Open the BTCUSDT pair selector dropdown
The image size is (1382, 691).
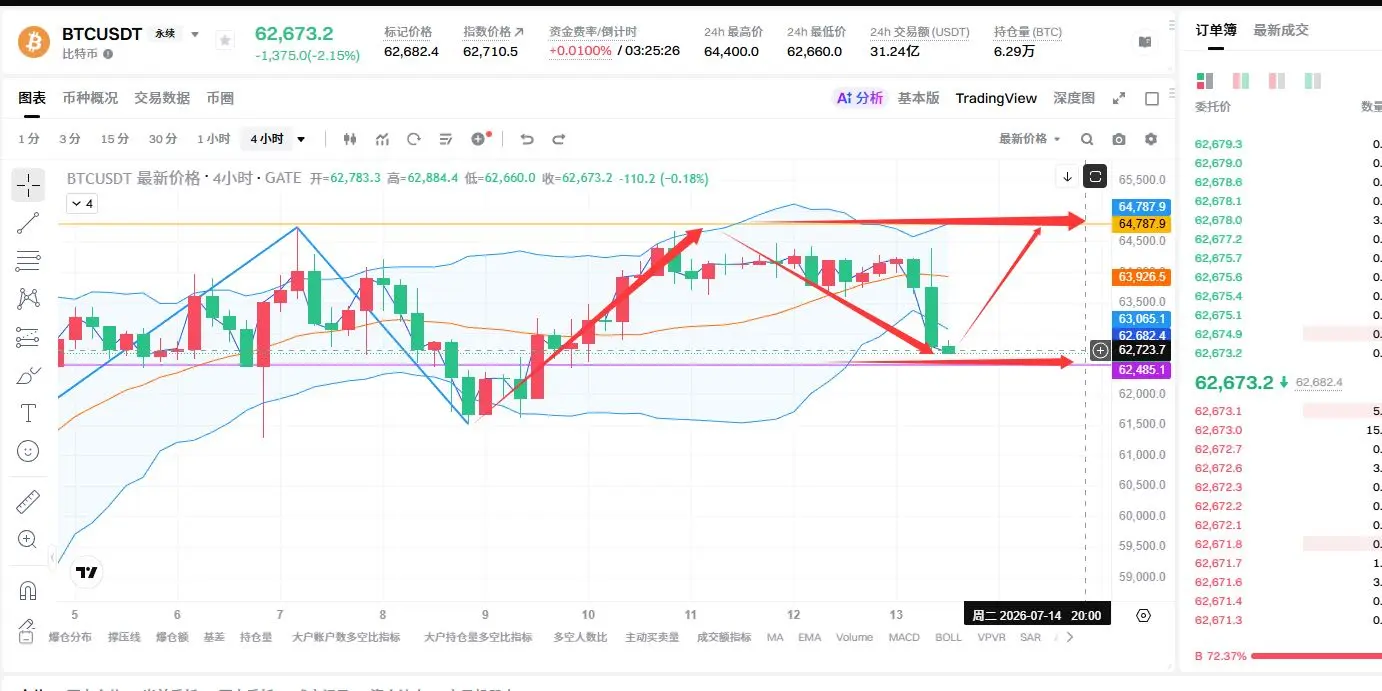[x=195, y=34]
